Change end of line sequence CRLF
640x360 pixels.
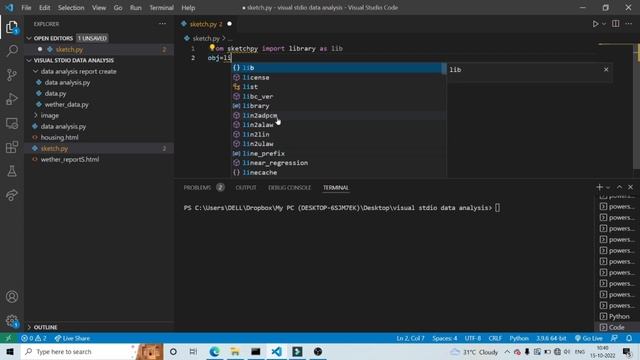pos(495,338)
